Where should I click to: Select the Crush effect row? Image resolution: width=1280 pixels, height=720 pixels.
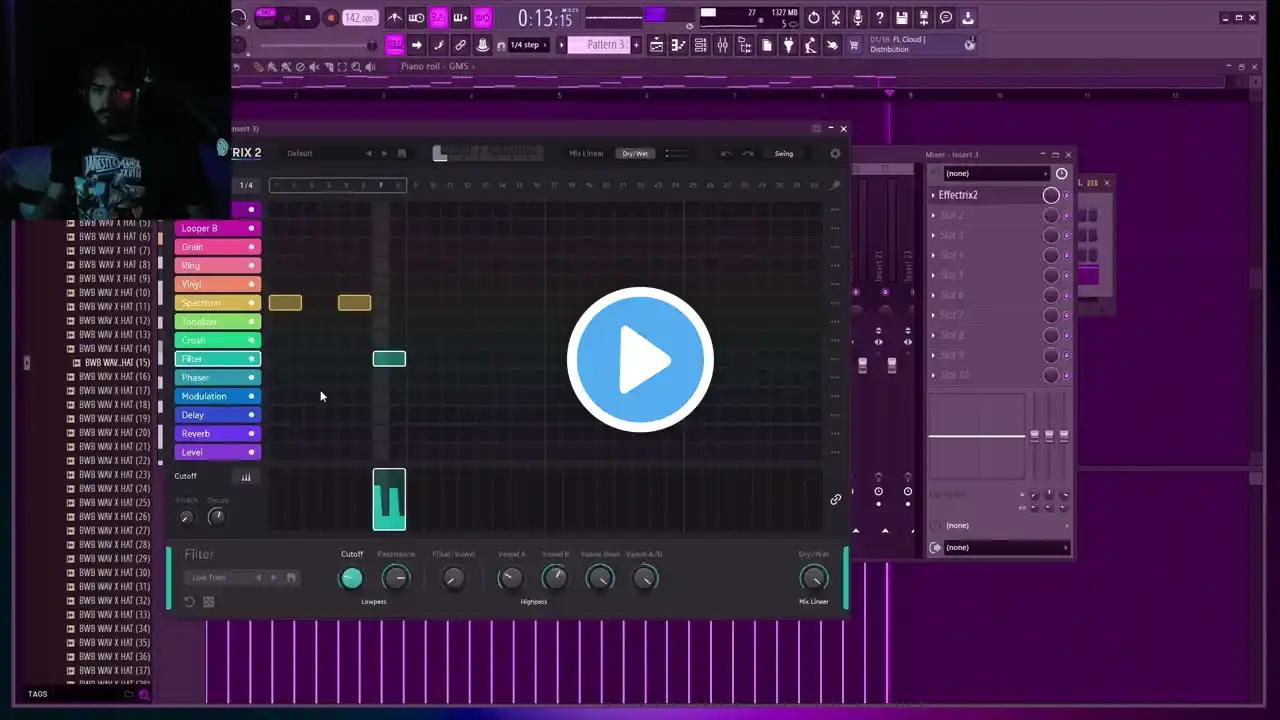click(218, 340)
